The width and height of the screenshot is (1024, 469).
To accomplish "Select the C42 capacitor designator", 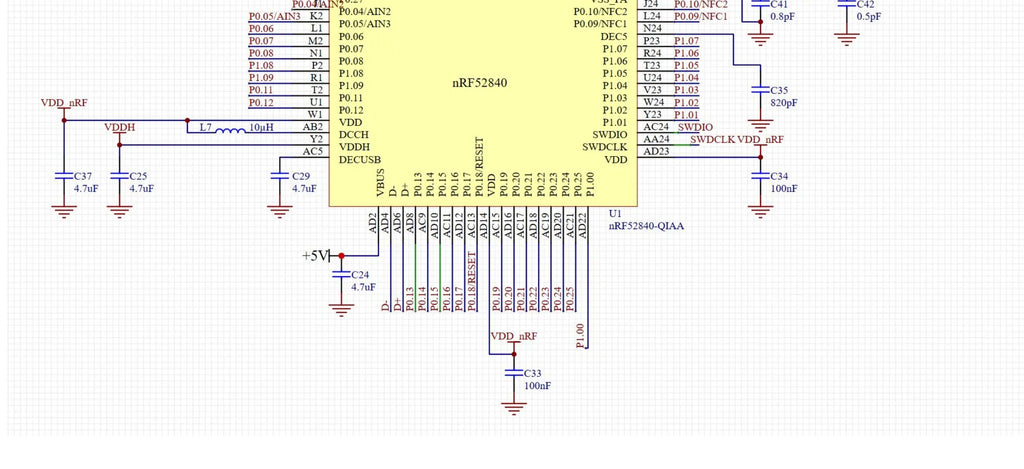I will point(866,4).
